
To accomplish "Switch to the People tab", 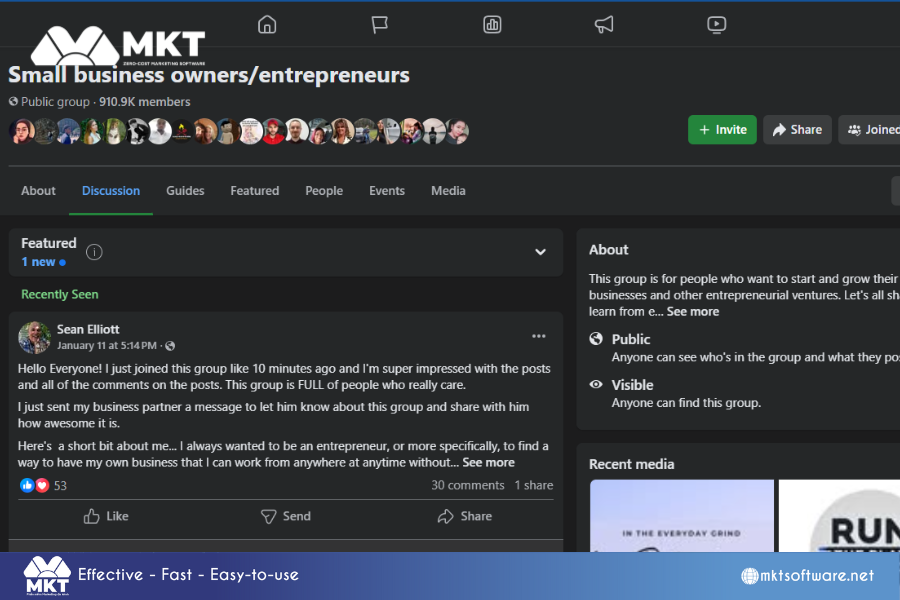I will 324,191.
